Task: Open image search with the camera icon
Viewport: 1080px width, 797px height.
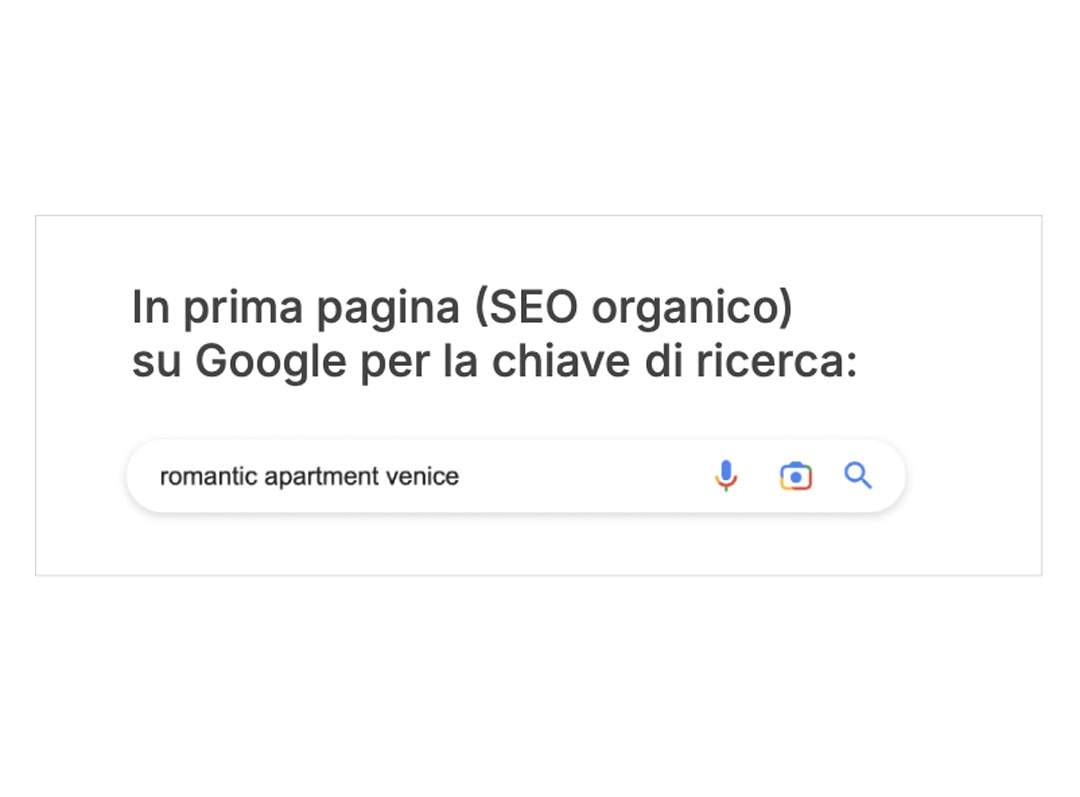Action: (x=796, y=476)
